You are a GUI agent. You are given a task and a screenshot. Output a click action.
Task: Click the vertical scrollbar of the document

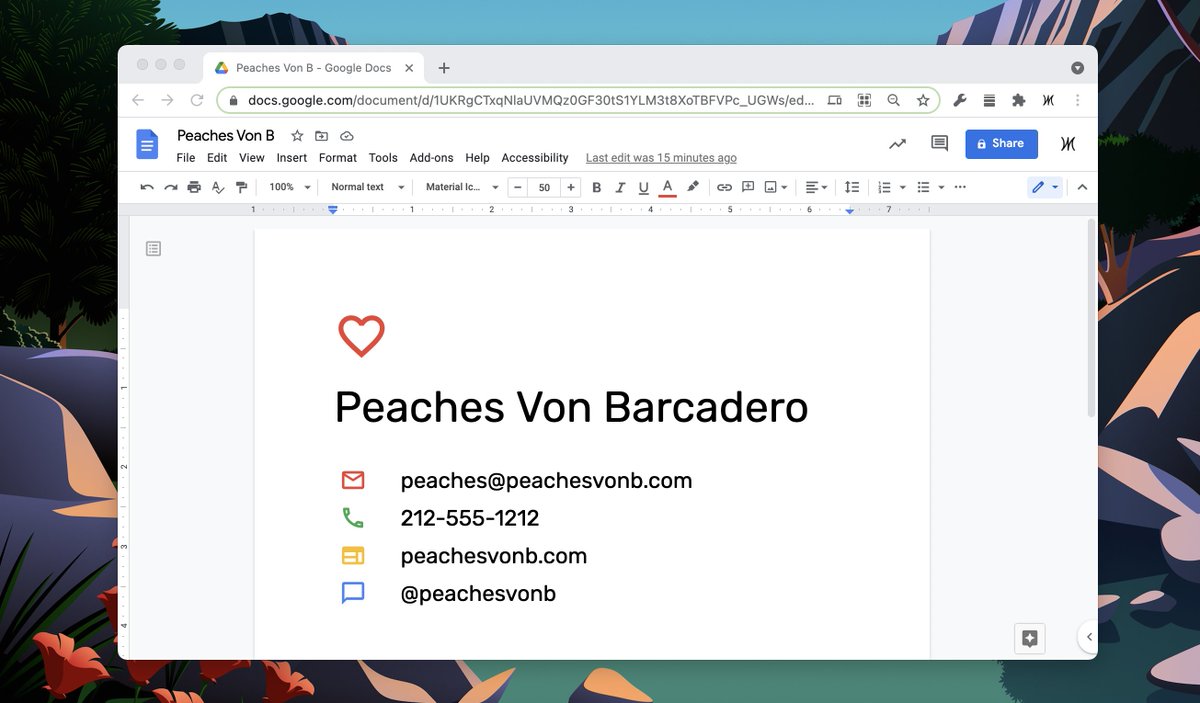click(1091, 318)
